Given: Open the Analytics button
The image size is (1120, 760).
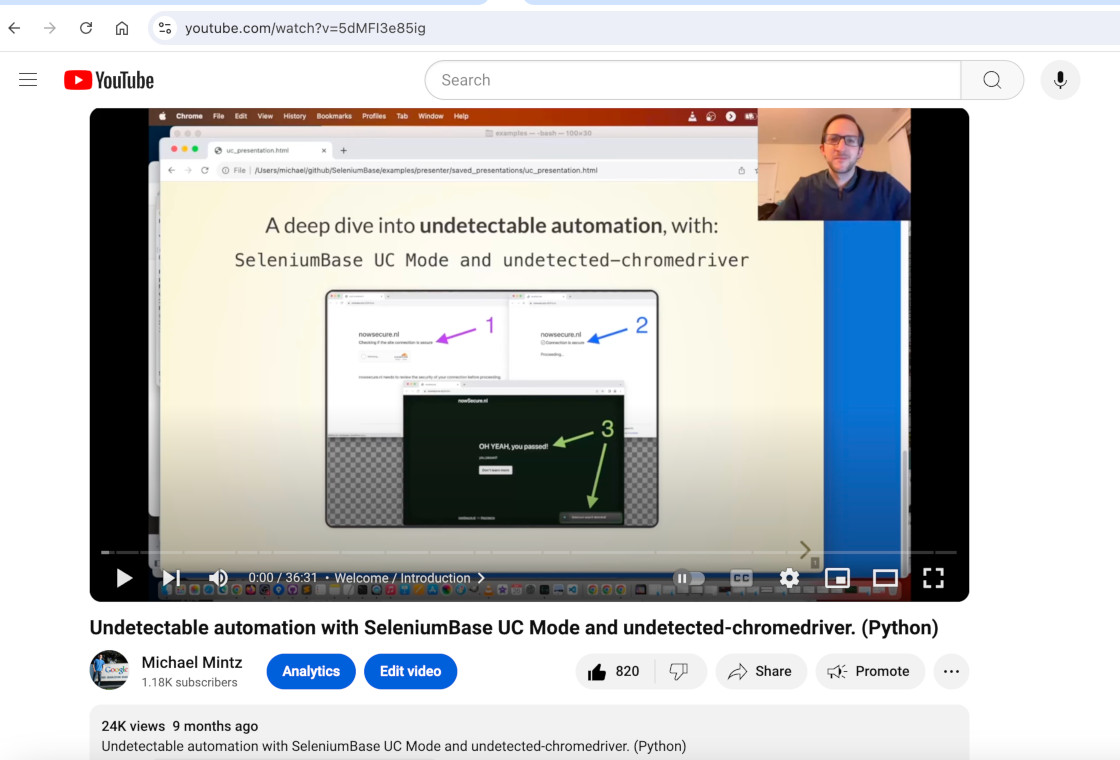Looking at the screenshot, I should coord(311,671).
